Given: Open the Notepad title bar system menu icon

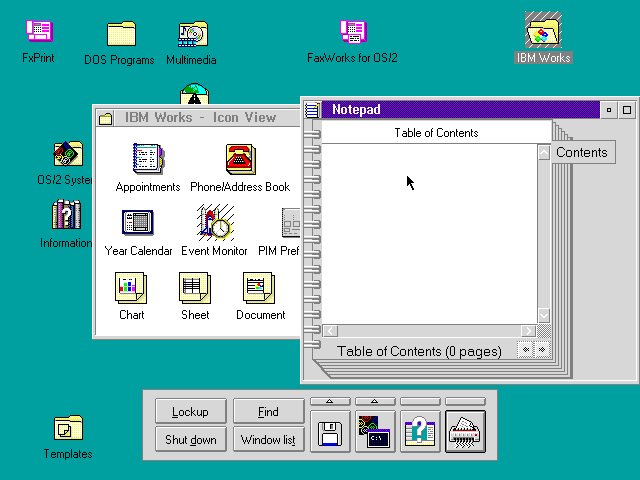Looking at the screenshot, I should pos(312,110).
